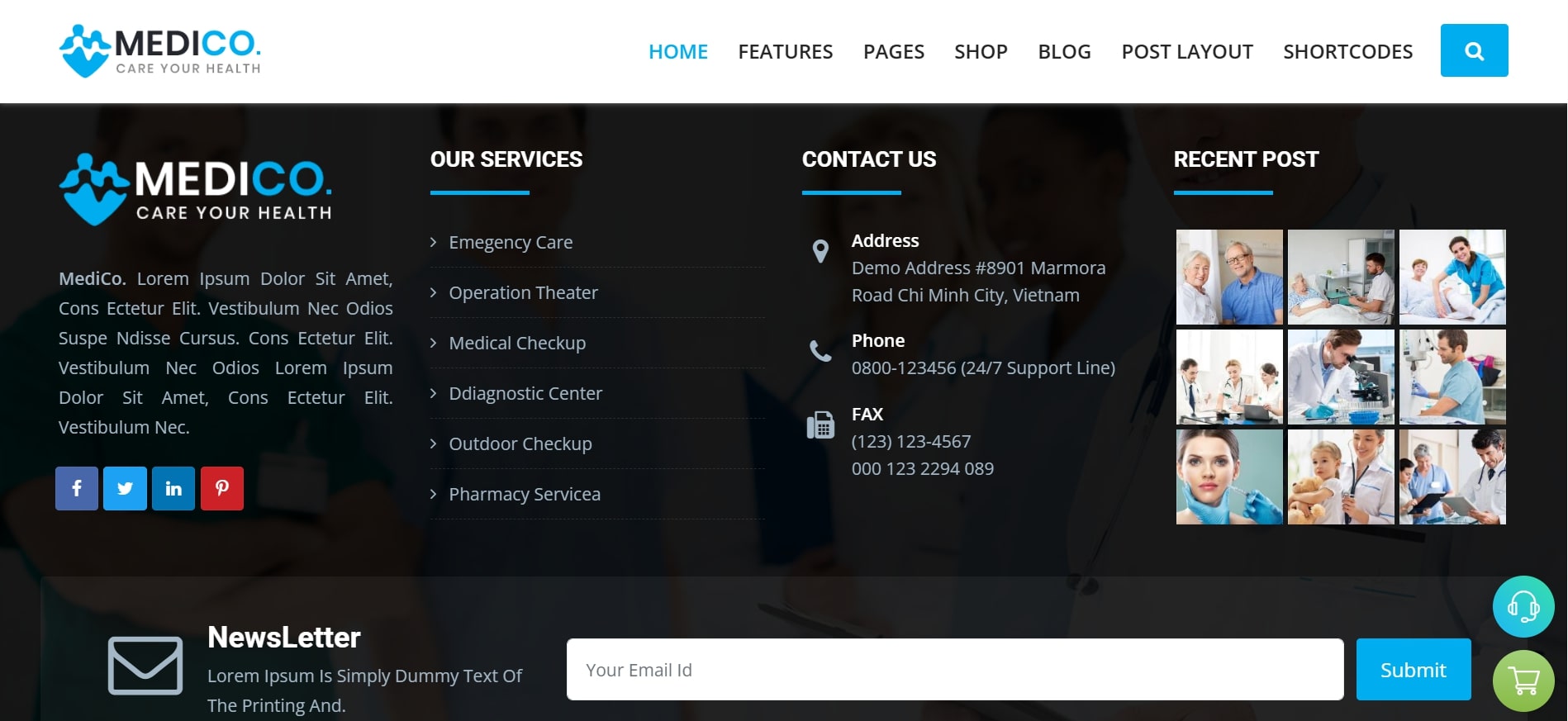The width and height of the screenshot is (1568, 721).
Task: Click the Medico logo in header
Action: coord(160,51)
